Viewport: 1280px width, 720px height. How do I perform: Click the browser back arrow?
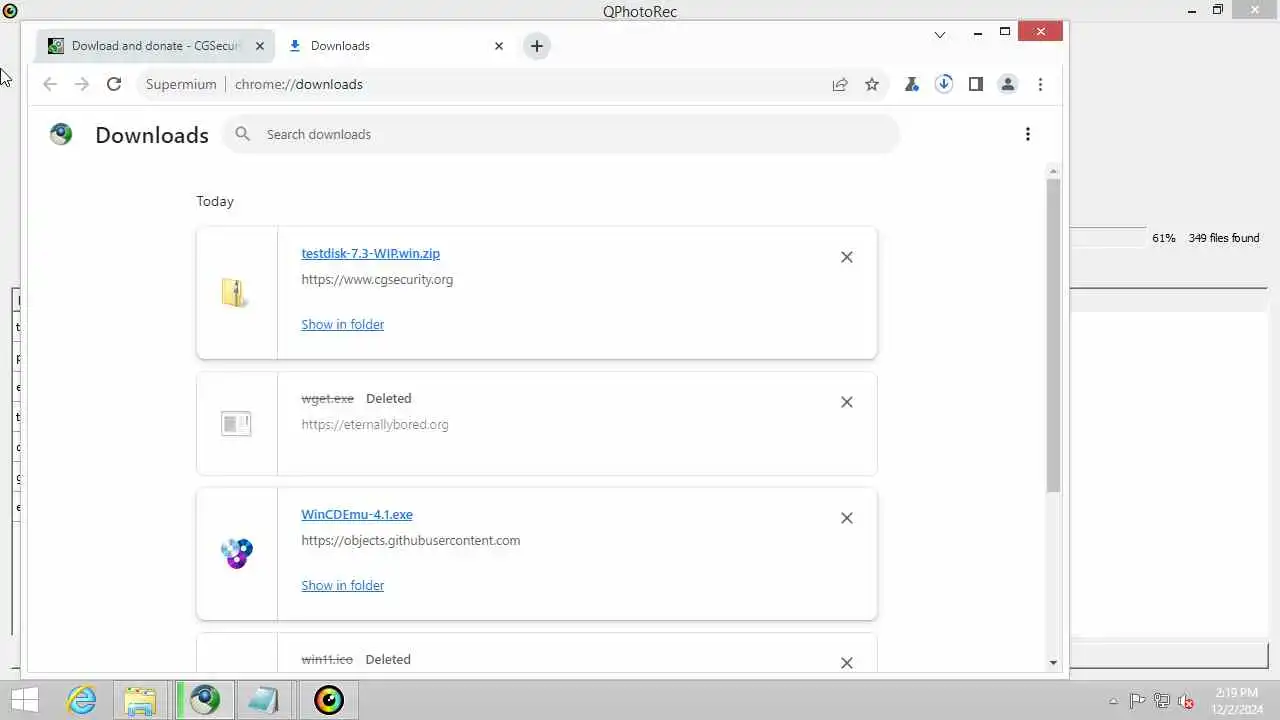pos(50,84)
